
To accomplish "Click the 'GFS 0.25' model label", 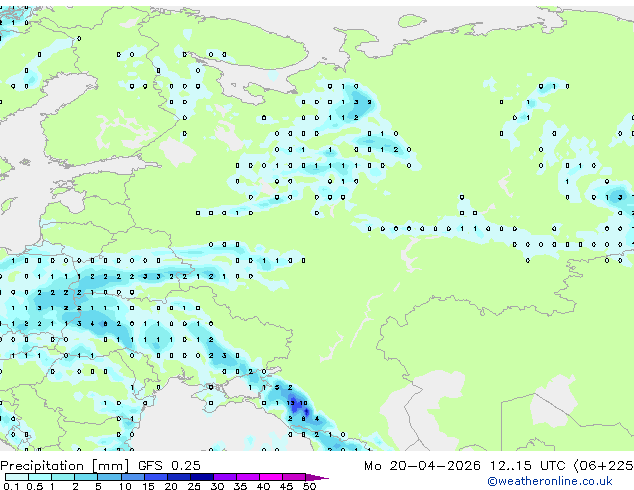I will point(169,466).
